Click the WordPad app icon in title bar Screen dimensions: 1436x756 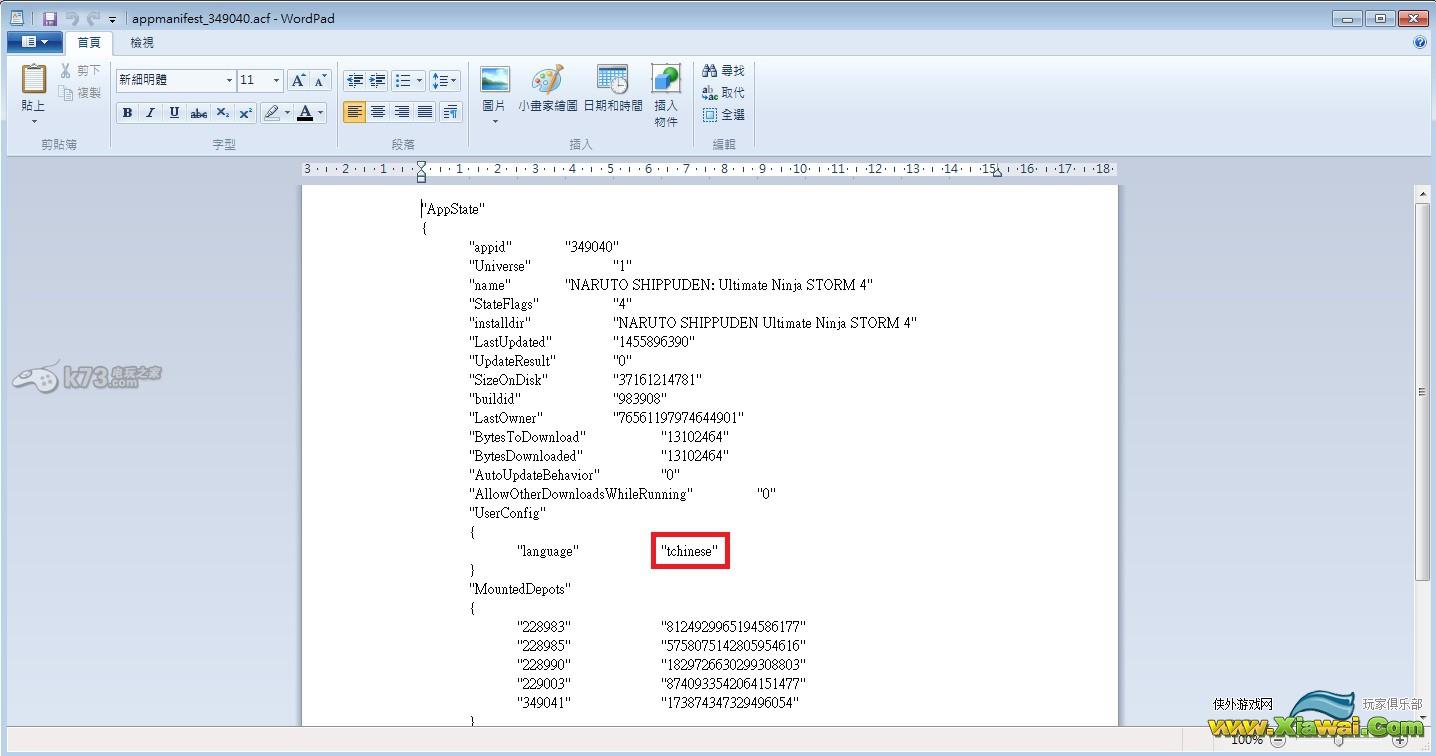click(17, 18)
